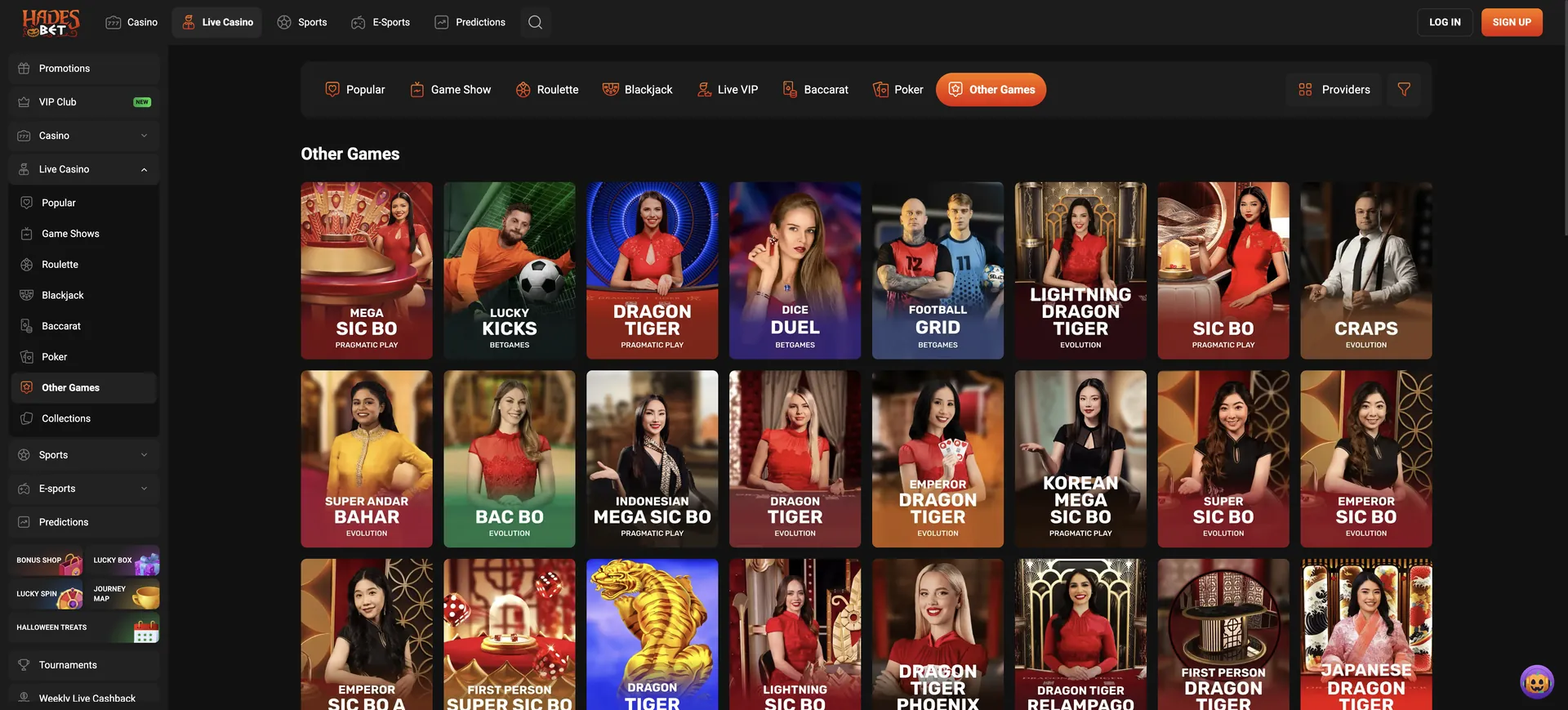Select Baccarat in the sidebar
Viewport: 1568px width, 710px height.
[x=84, y=326]
